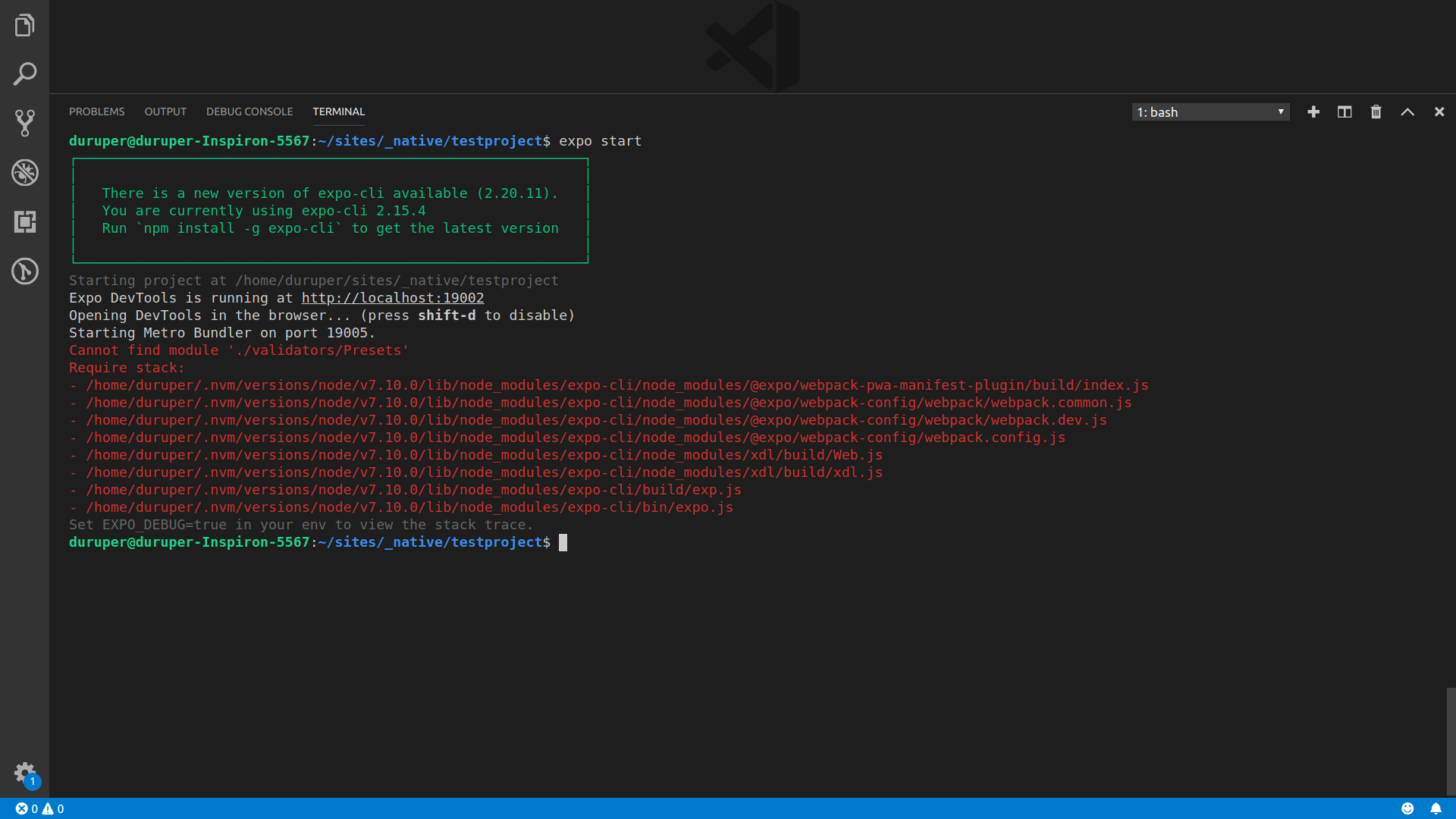The width and height of the screenshot is (1456, 819).
Task: Select the TERMINAL tab
Action: click(338, 111)
